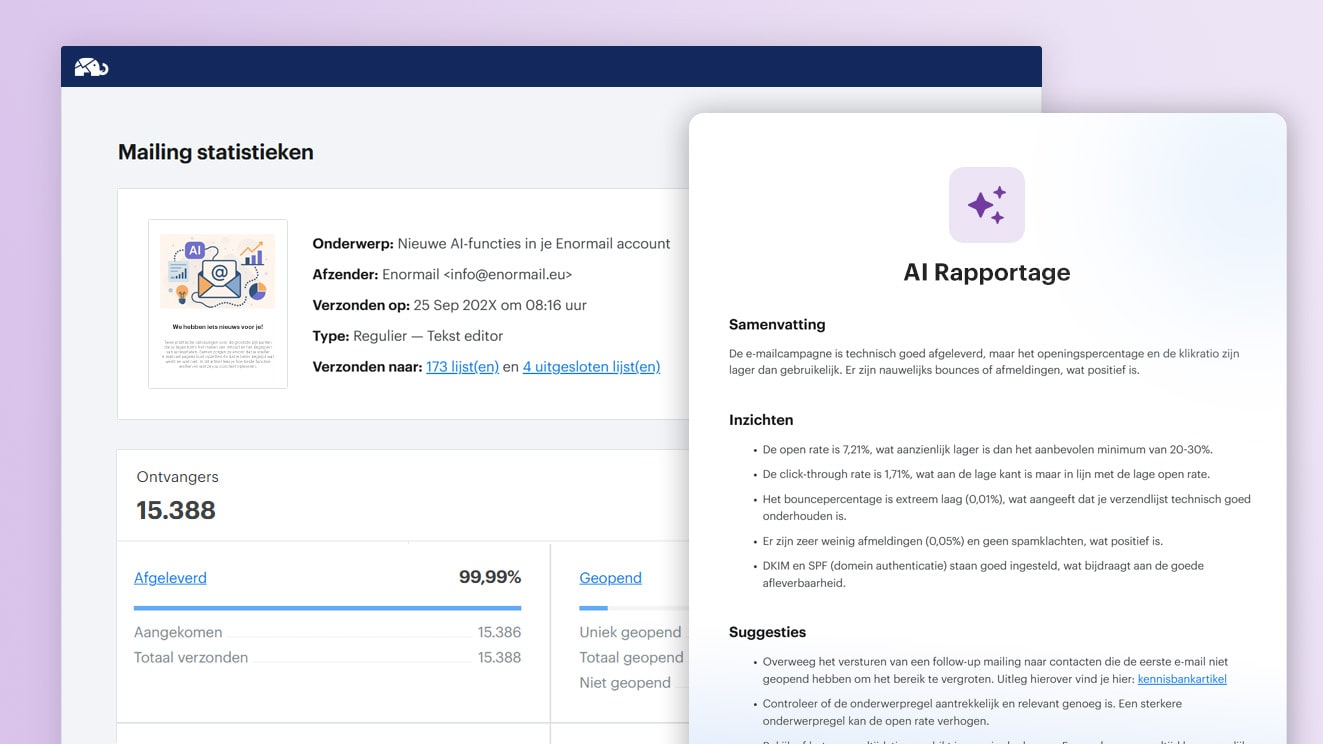1323x744 pixels.
Task: Click the AI Rapportage panel title
Action: [986, 272]
